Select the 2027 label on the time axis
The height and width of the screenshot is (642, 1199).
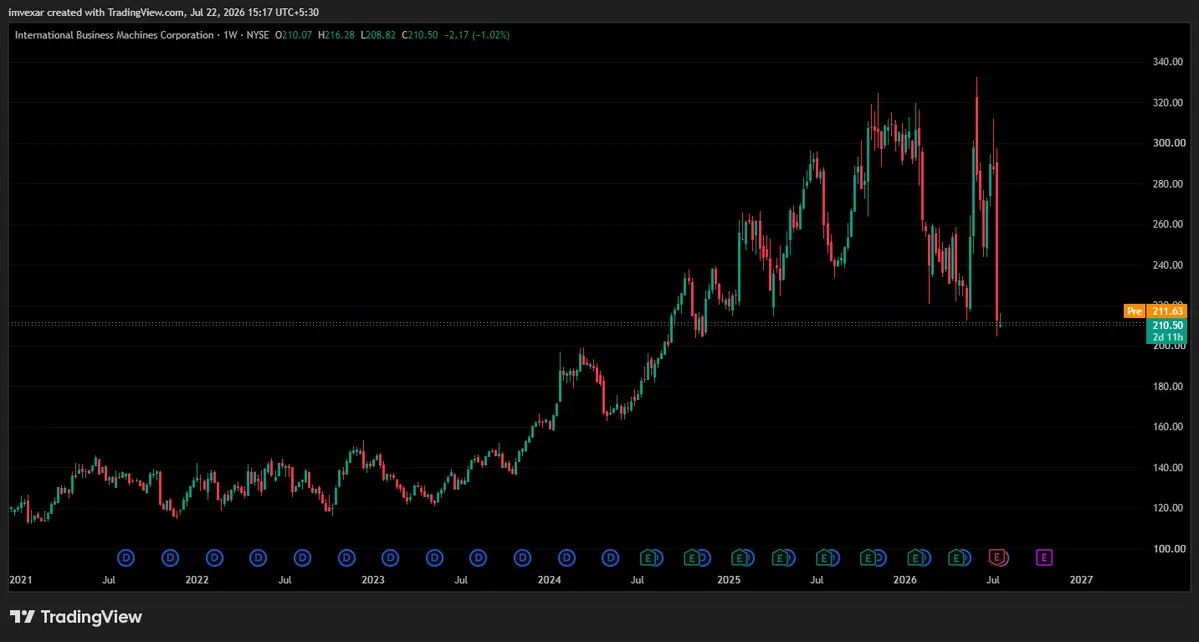pyautogui.click(x=1081, y=580)
